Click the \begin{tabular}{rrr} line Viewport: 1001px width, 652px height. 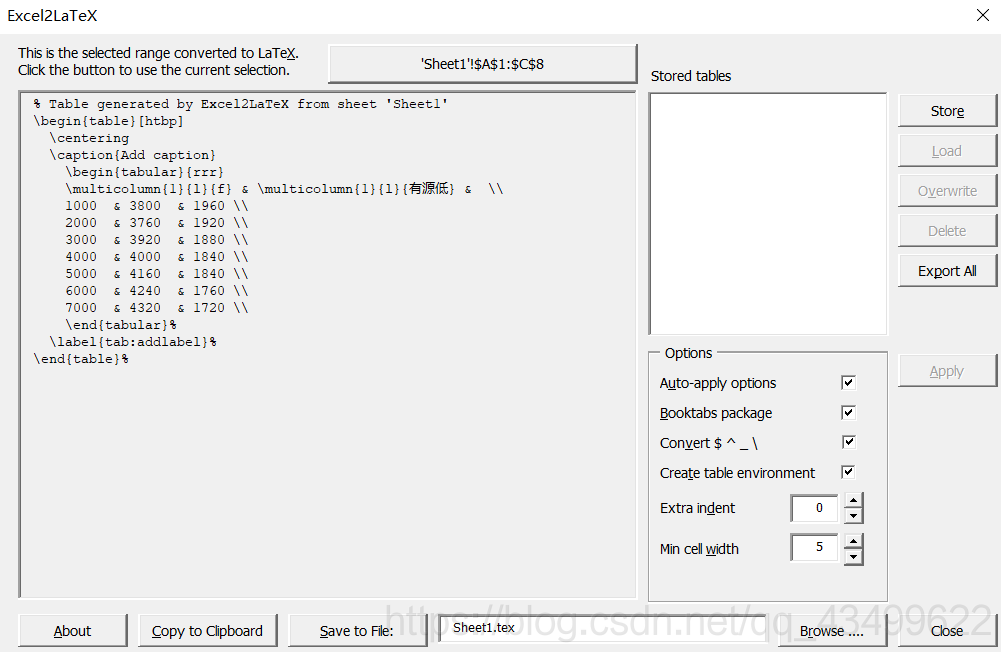144,172
